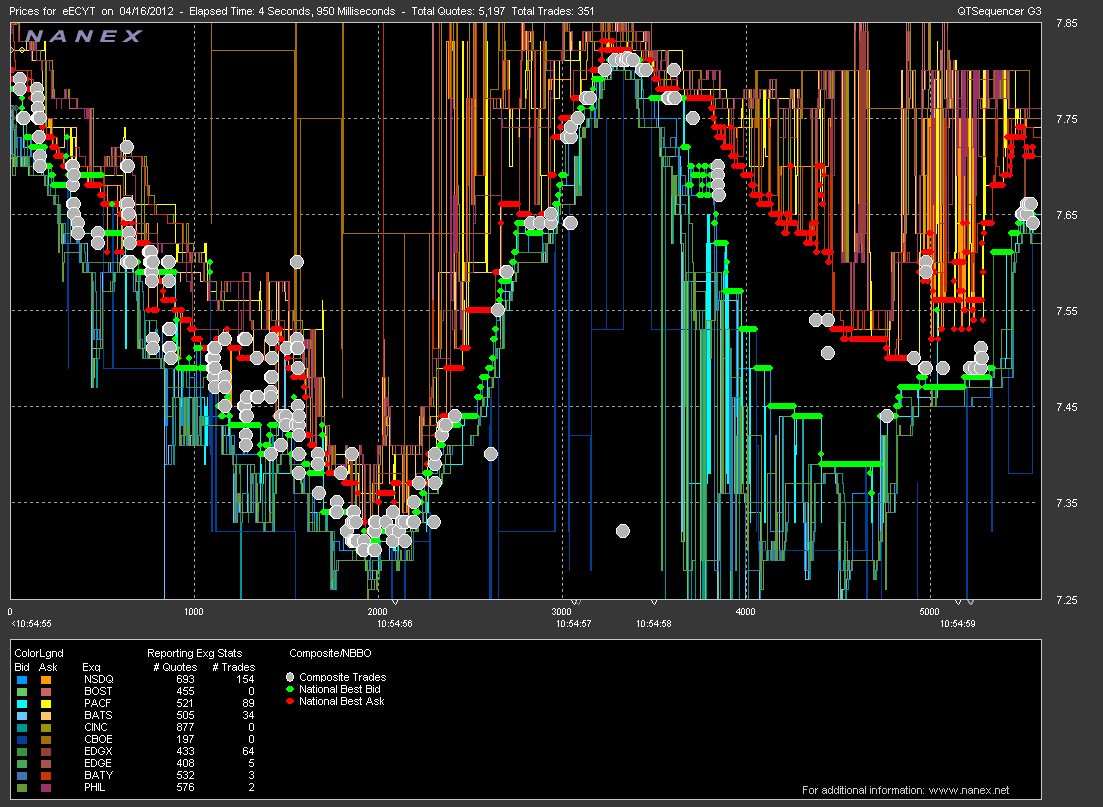Click the green National Best Bid marker
The height and width of the screenshot is (807, 1103).
pyautogui.click(x=290, y=690)
